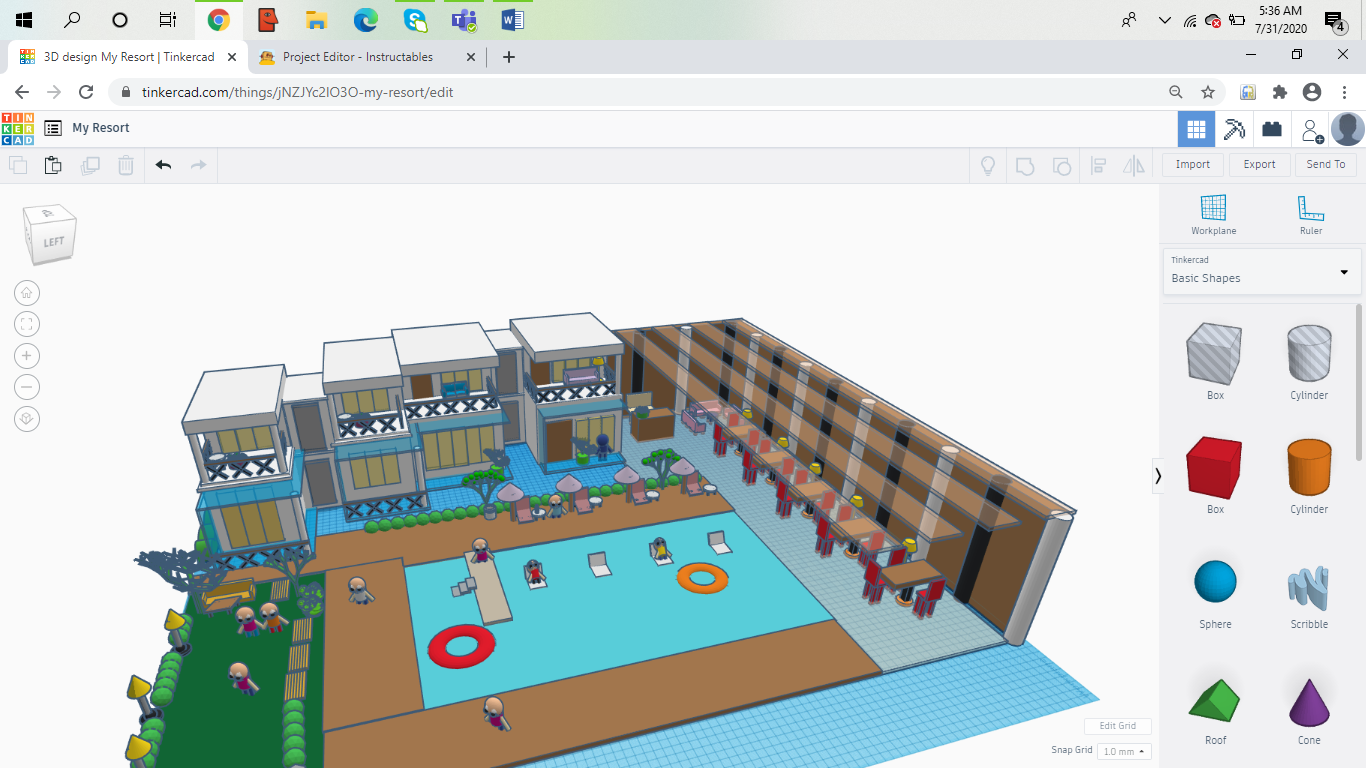Zoom out using the minus button

pyautogui.click(x=27, y=387)
